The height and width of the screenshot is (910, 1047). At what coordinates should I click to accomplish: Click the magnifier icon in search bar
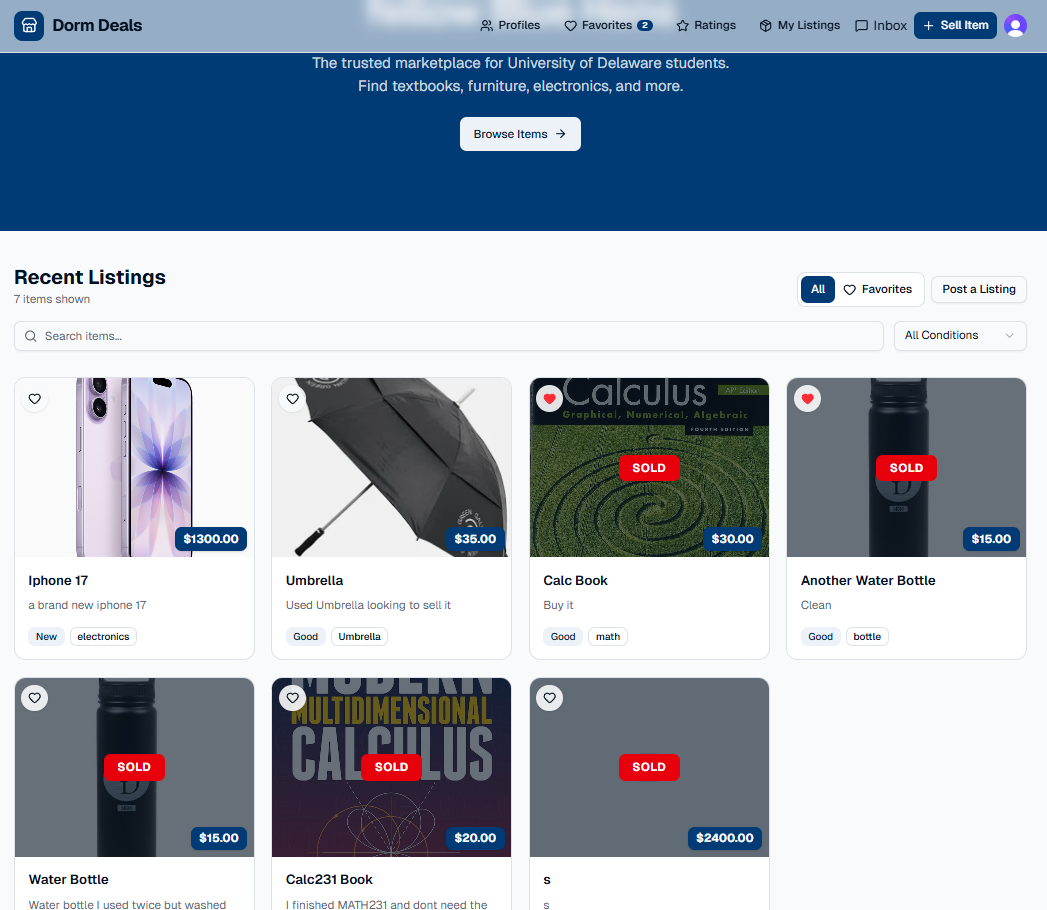point(31,336)
